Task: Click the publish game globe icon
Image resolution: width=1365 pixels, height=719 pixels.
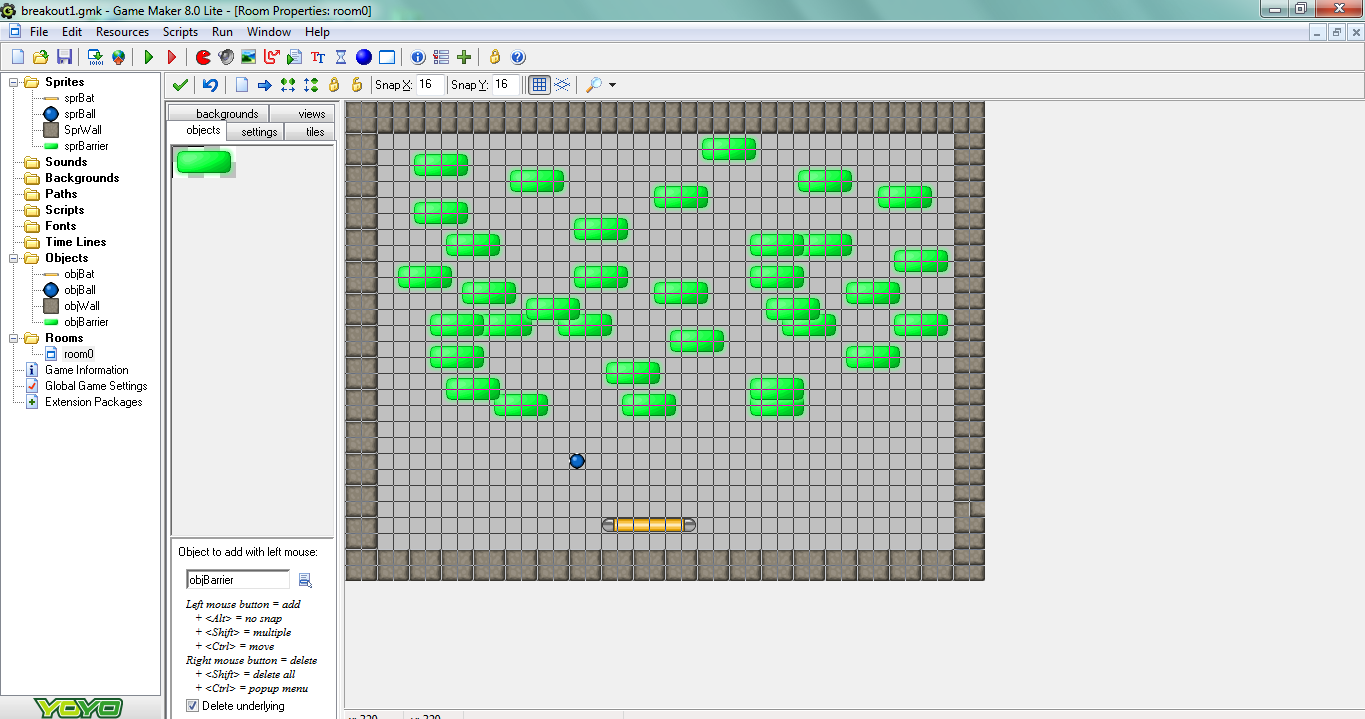Action: point(118,57)
